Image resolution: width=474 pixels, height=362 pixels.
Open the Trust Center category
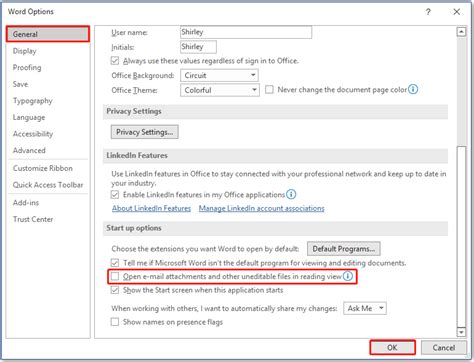coord(48,219)
